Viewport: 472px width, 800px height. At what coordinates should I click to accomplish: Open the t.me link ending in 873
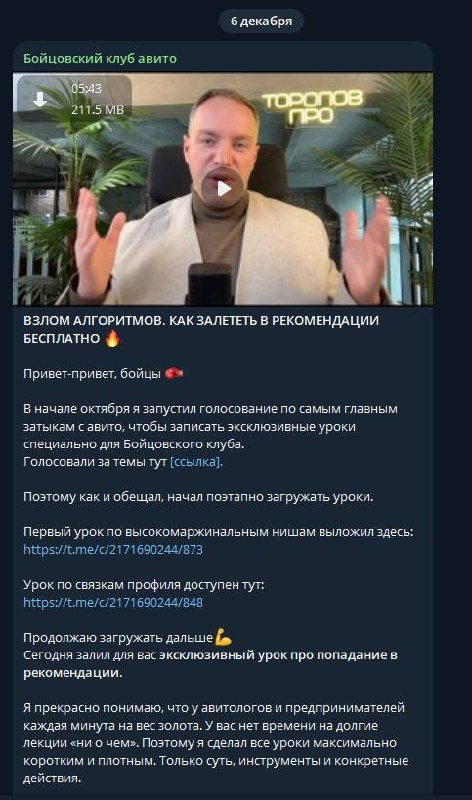point(113,549)
